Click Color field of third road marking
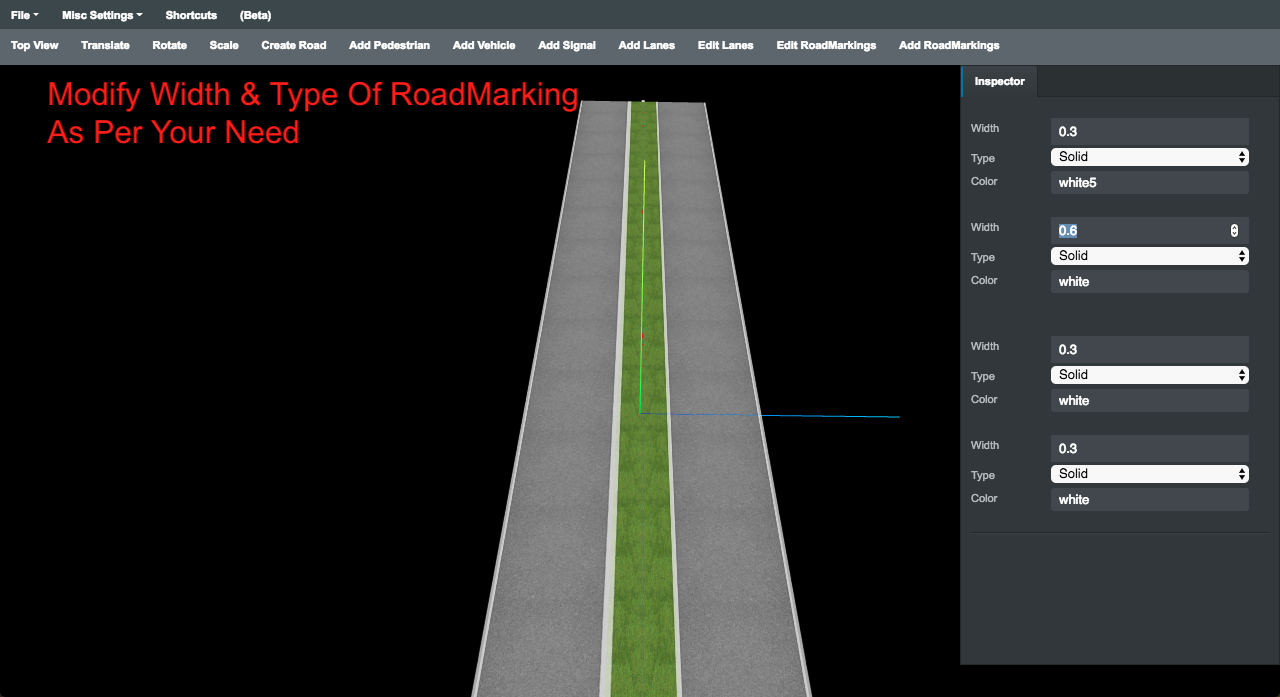The height and width of the screenshot is (697, 1280). 1150,400
